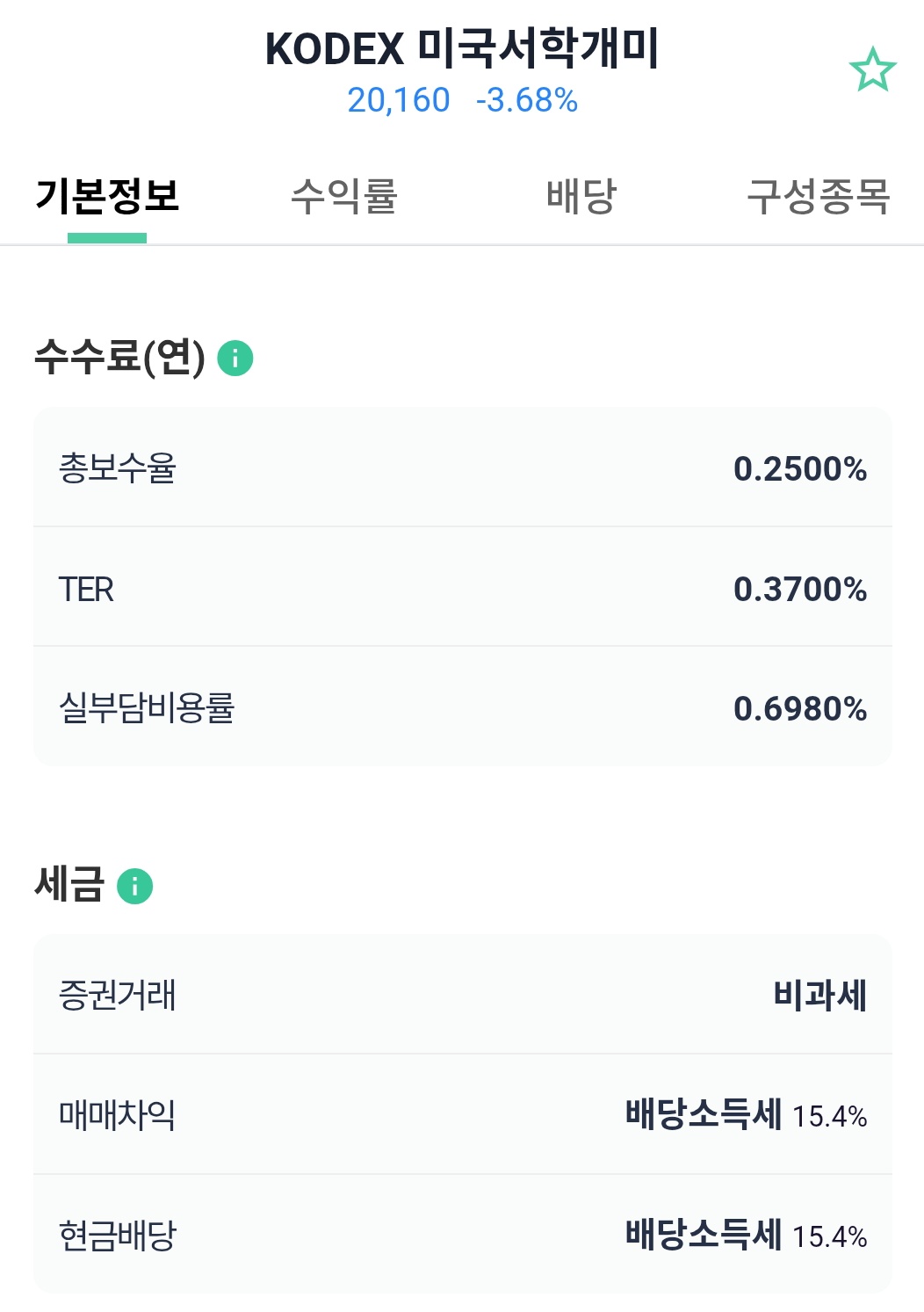
Task: Click the 수수료(연) section heading
Action: pos(120,358)
